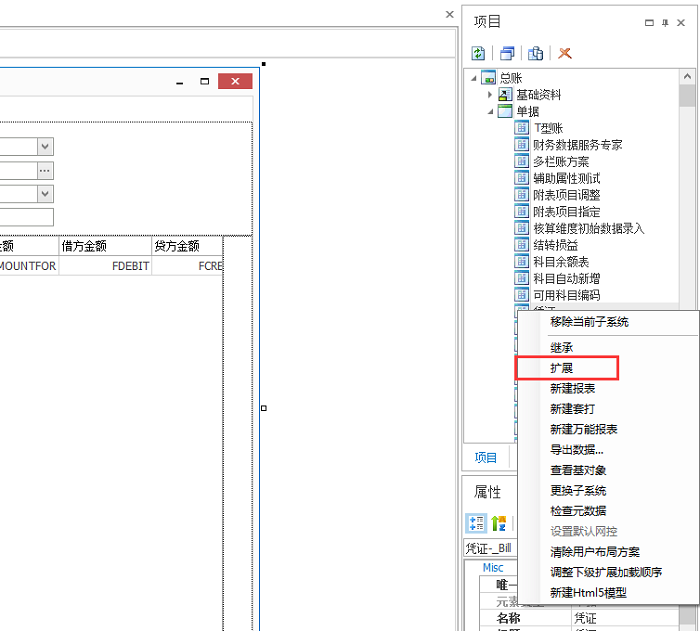
Task: Click the ellipsis browse button in the form
Action: pos(45,170)
